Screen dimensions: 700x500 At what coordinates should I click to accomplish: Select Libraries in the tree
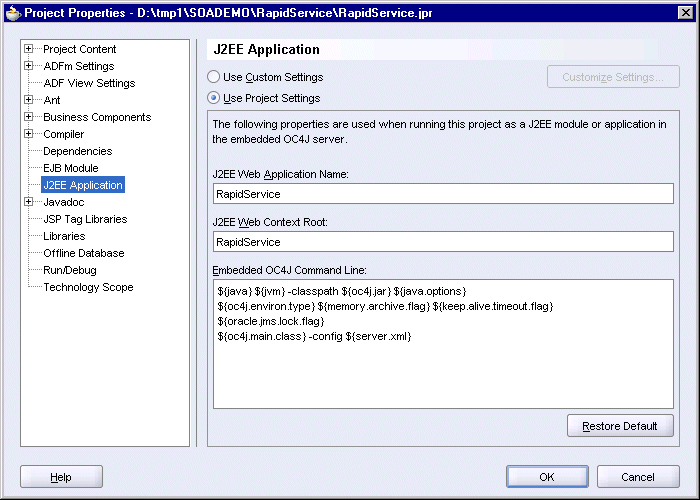pyautogui.click(x=64, y=236)
